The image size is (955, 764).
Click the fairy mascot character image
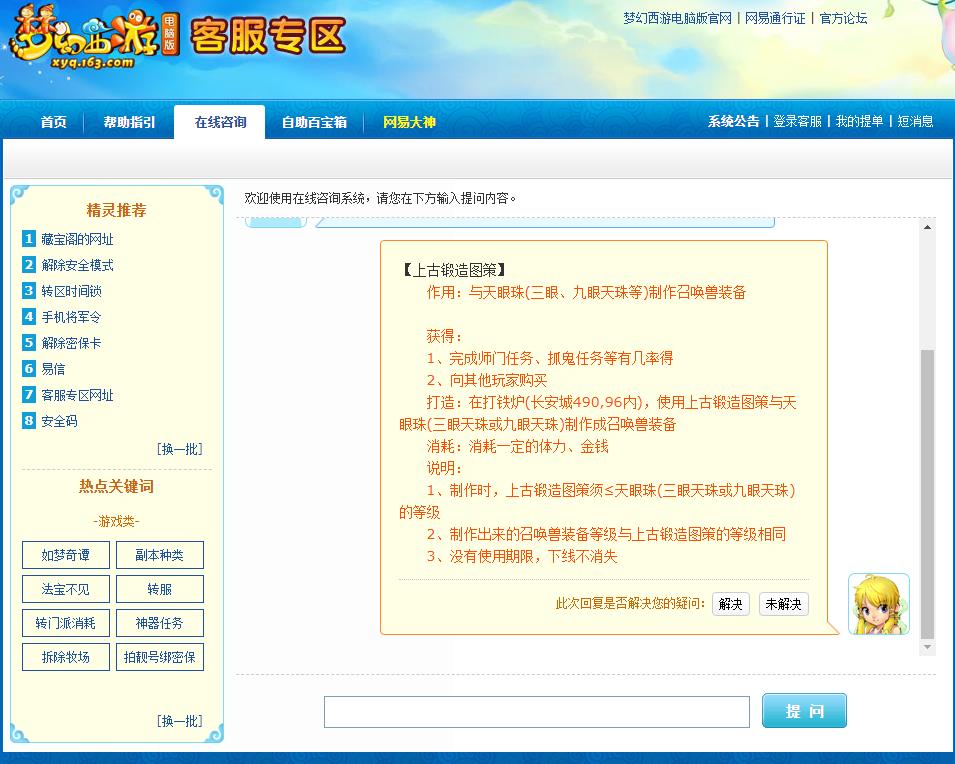point(877,605)
